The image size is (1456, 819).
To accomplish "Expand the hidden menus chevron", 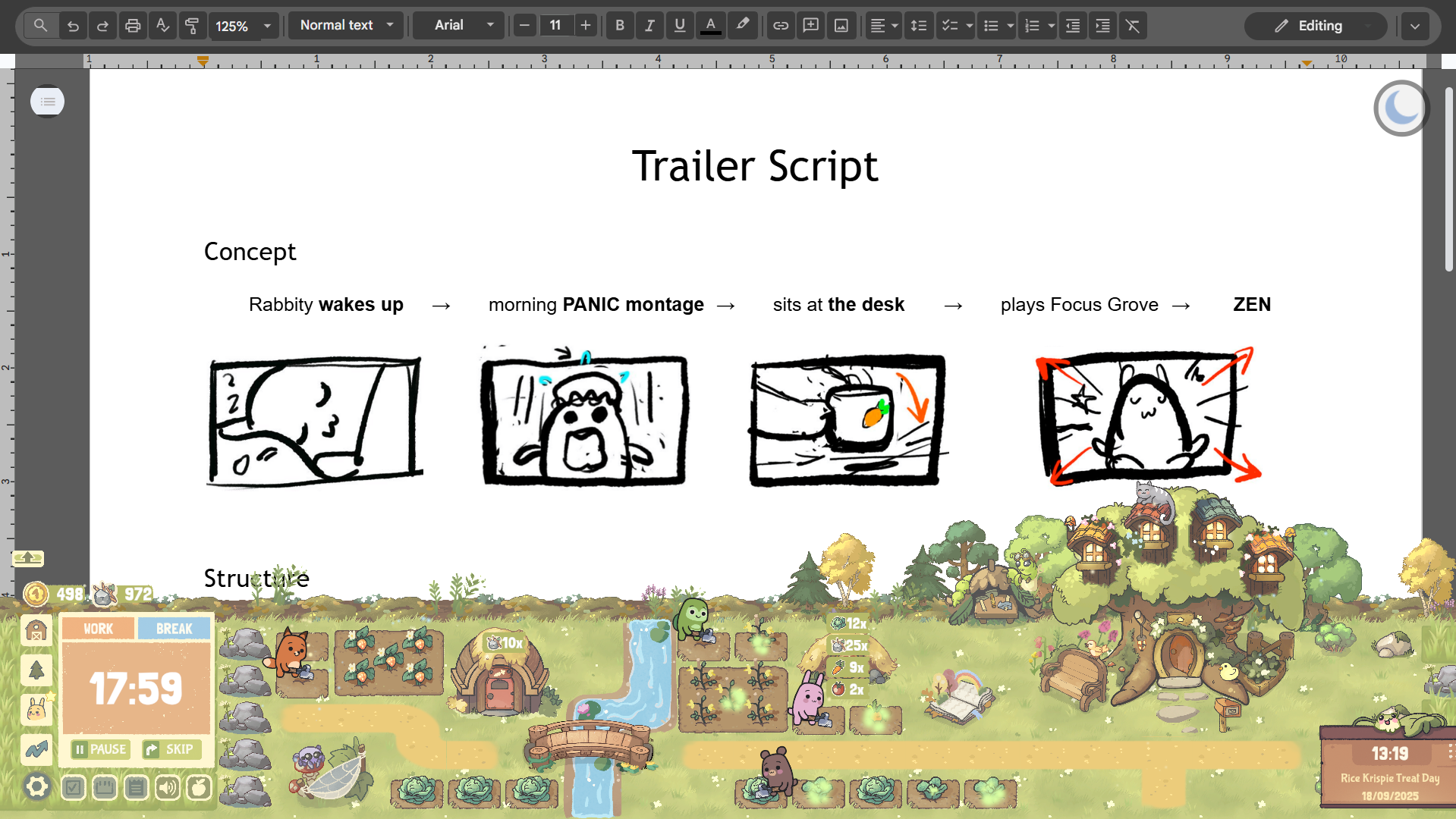I will coord(1415,26).
